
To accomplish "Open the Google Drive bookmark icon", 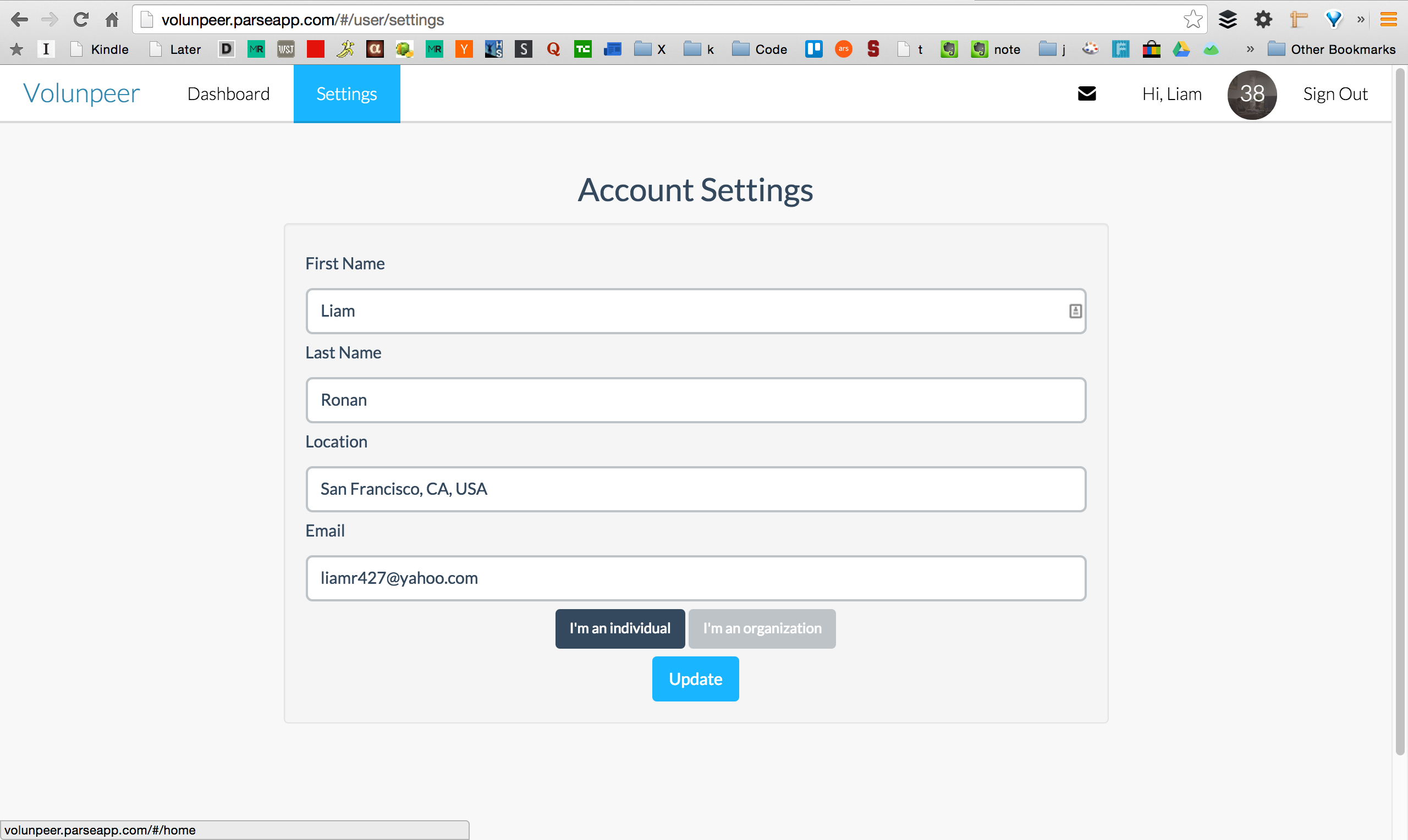I will click(1180, 49).
